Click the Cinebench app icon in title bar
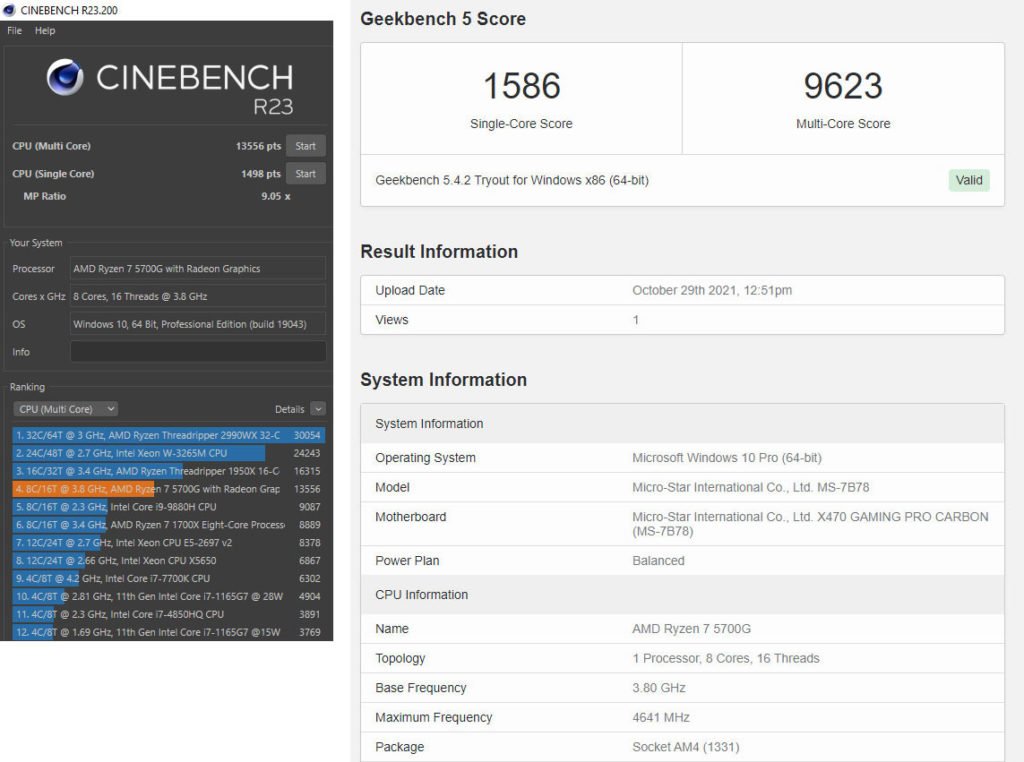 [10, 11]
